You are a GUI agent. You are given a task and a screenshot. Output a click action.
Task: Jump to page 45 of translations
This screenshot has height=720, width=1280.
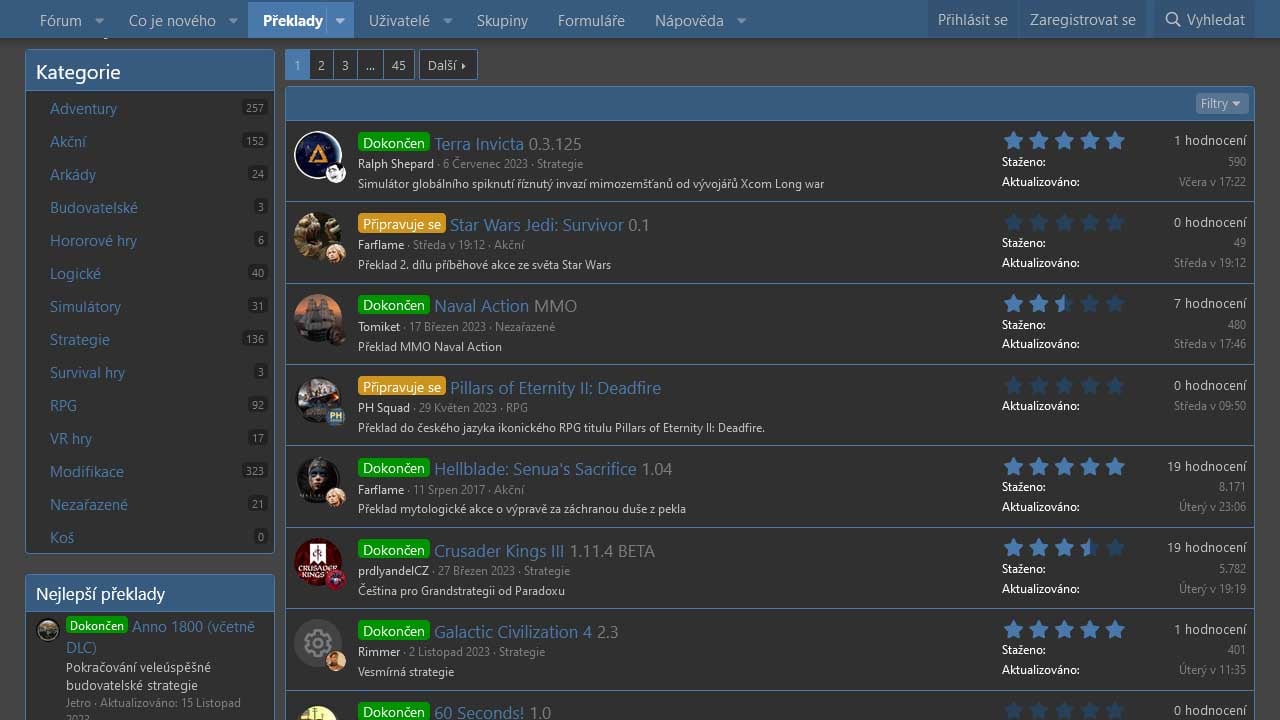399,65
